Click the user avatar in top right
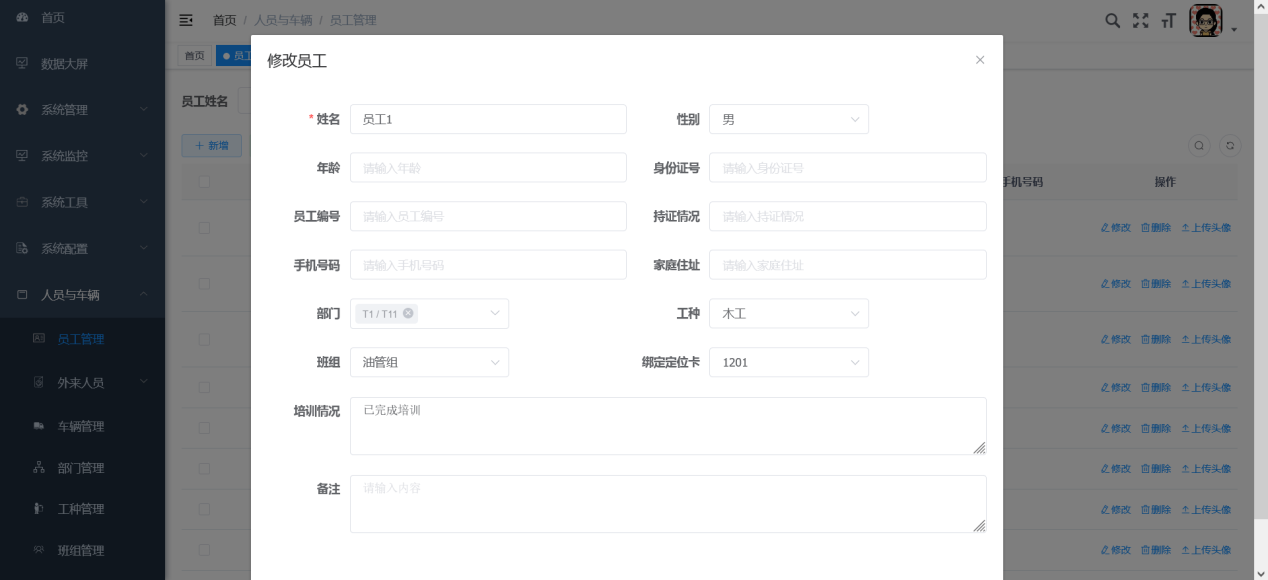1268x580 pixels. (1205, 21)
